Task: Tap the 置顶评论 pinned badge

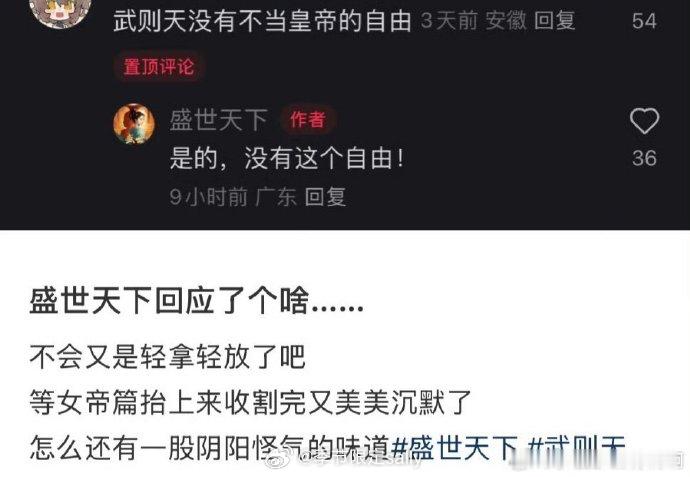Action: click(x=158, y=67)
